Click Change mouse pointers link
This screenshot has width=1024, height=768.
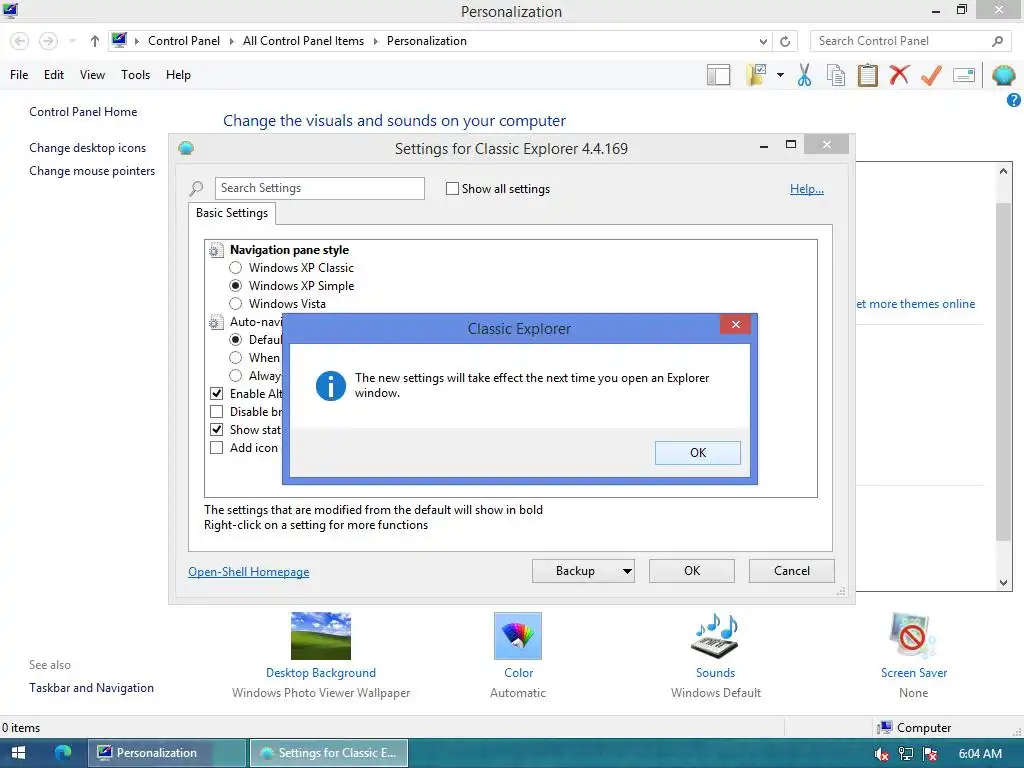coord(92,171)
